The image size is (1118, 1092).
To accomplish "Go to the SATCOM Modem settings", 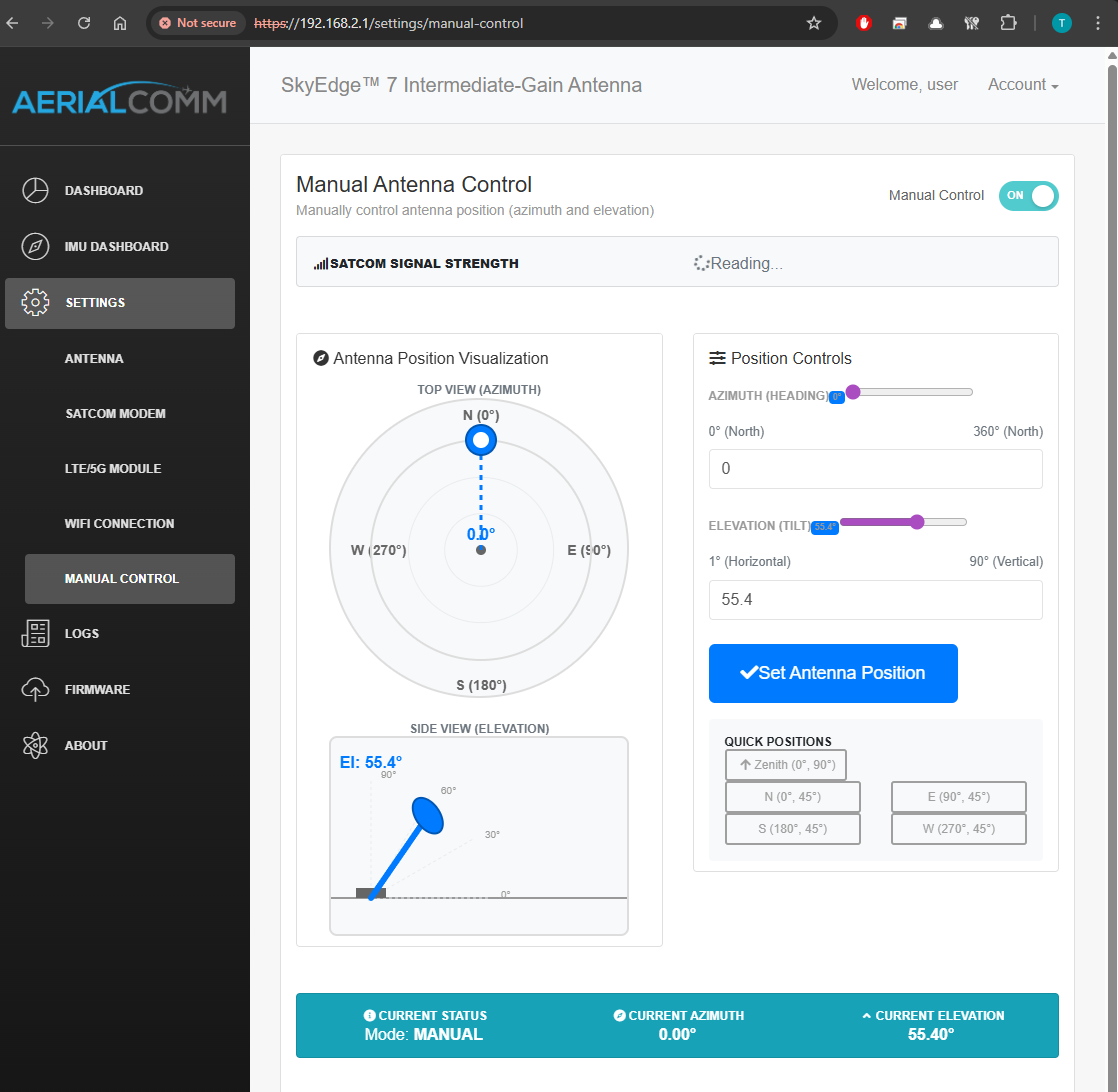I will [115, 413].
